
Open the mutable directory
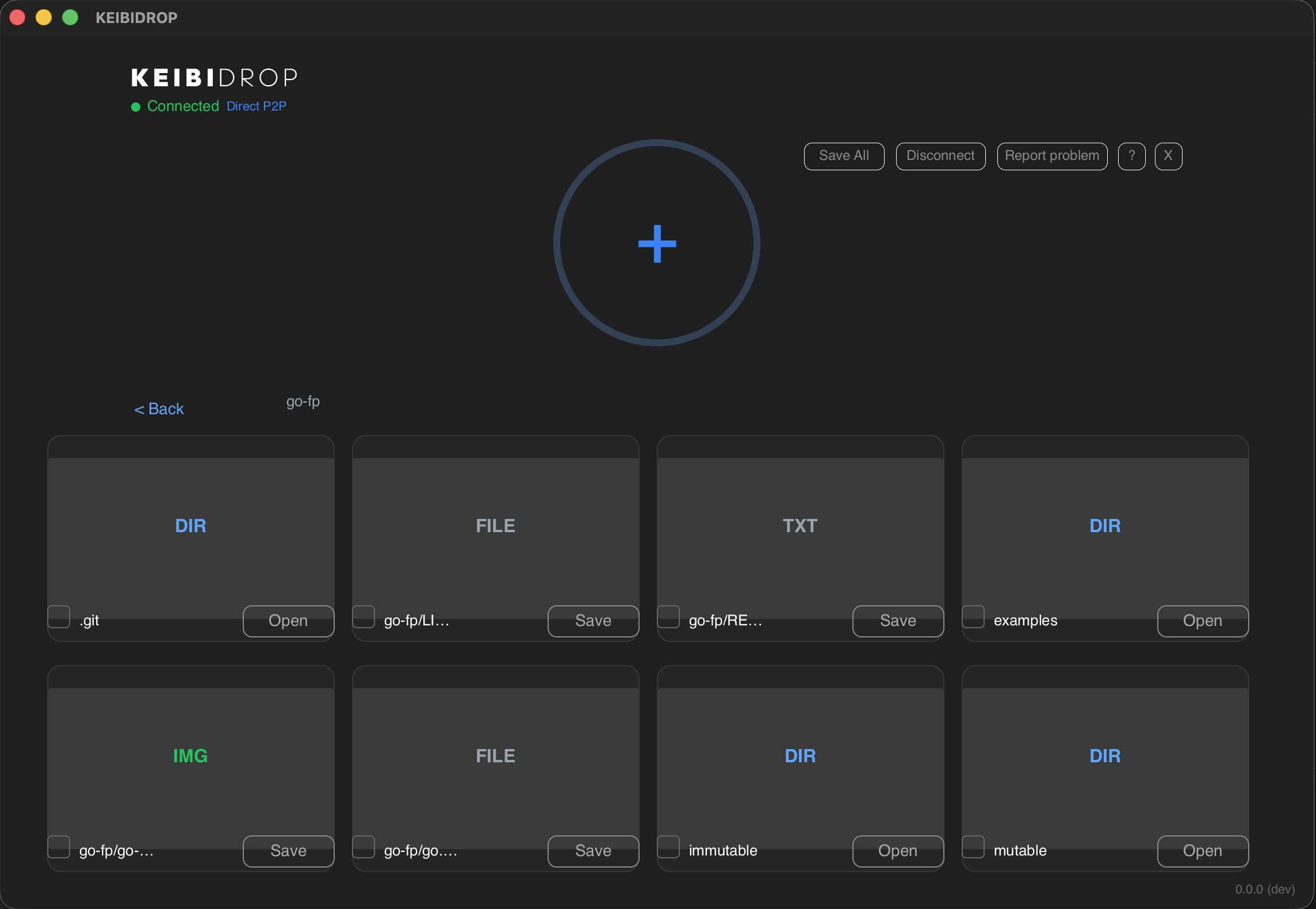click(x=1202, y=851)
